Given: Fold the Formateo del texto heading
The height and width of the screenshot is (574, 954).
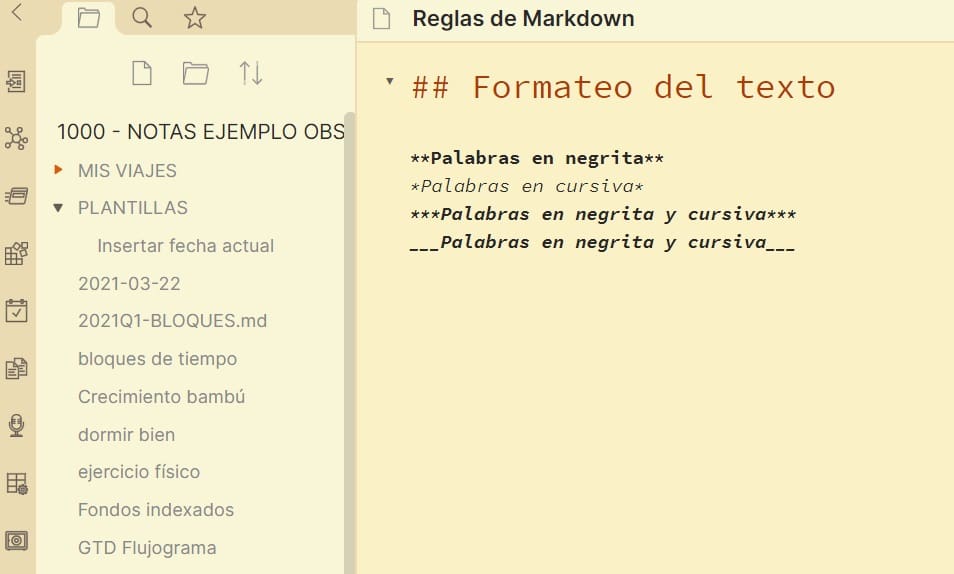Looking at the screenshot, I should click(x=389, y=80).
